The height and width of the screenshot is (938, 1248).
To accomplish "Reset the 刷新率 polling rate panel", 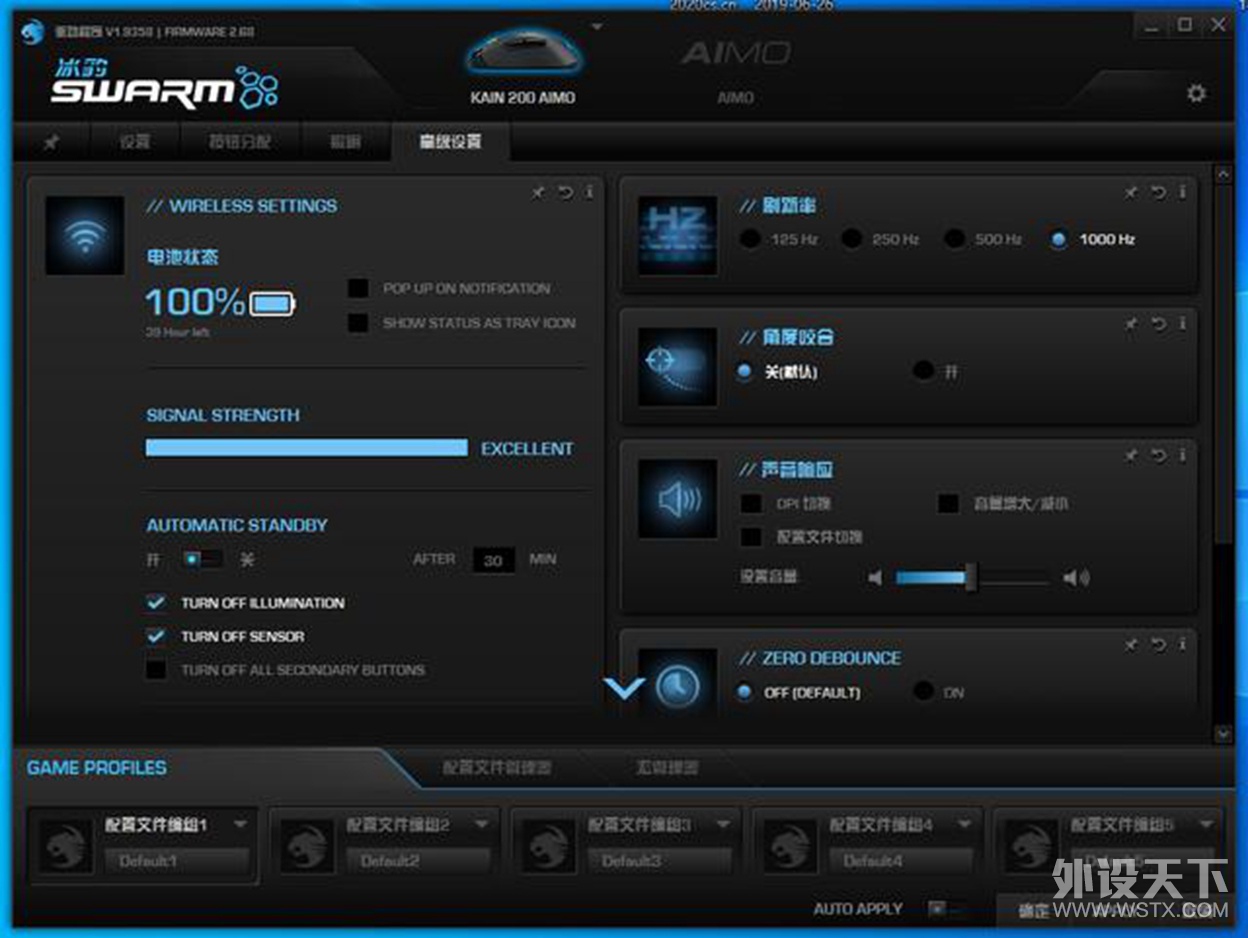I will [1159, 192].
